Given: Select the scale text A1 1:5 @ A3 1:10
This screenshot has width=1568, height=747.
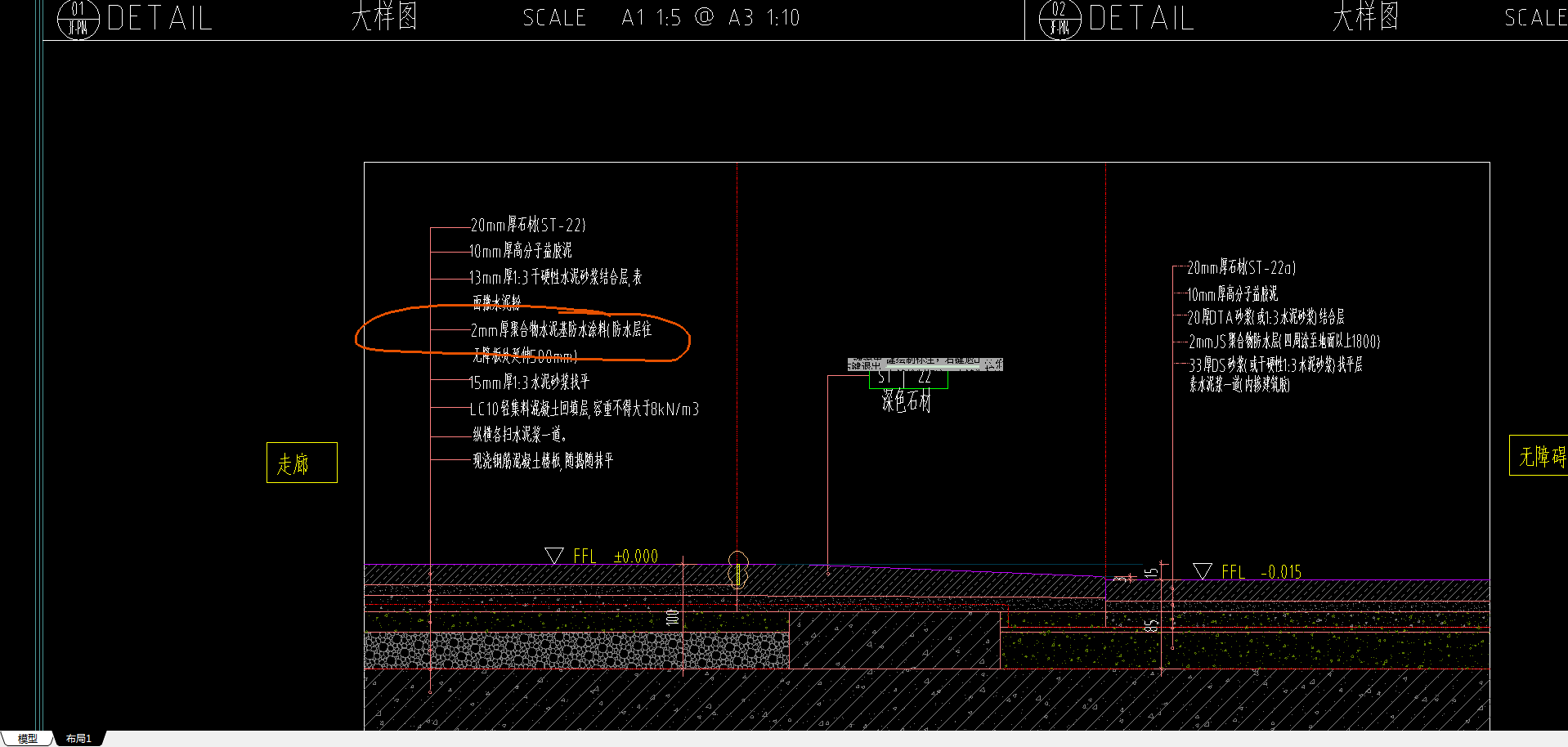Looking at the screenshot, I should [710, 18].
